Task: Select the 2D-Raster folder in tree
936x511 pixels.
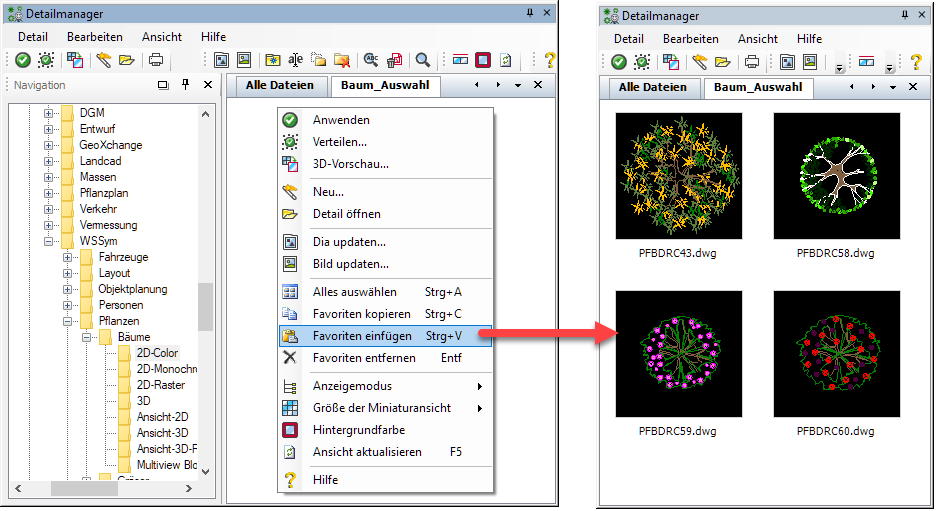Action: (160, 385)
